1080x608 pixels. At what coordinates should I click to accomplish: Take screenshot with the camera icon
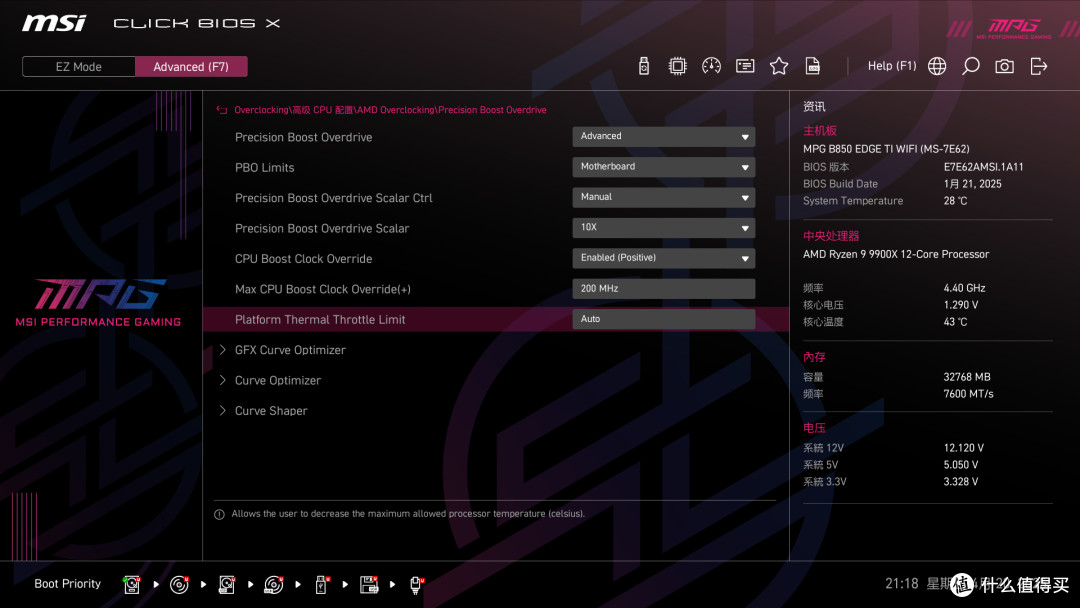(x=1004, y=66)
